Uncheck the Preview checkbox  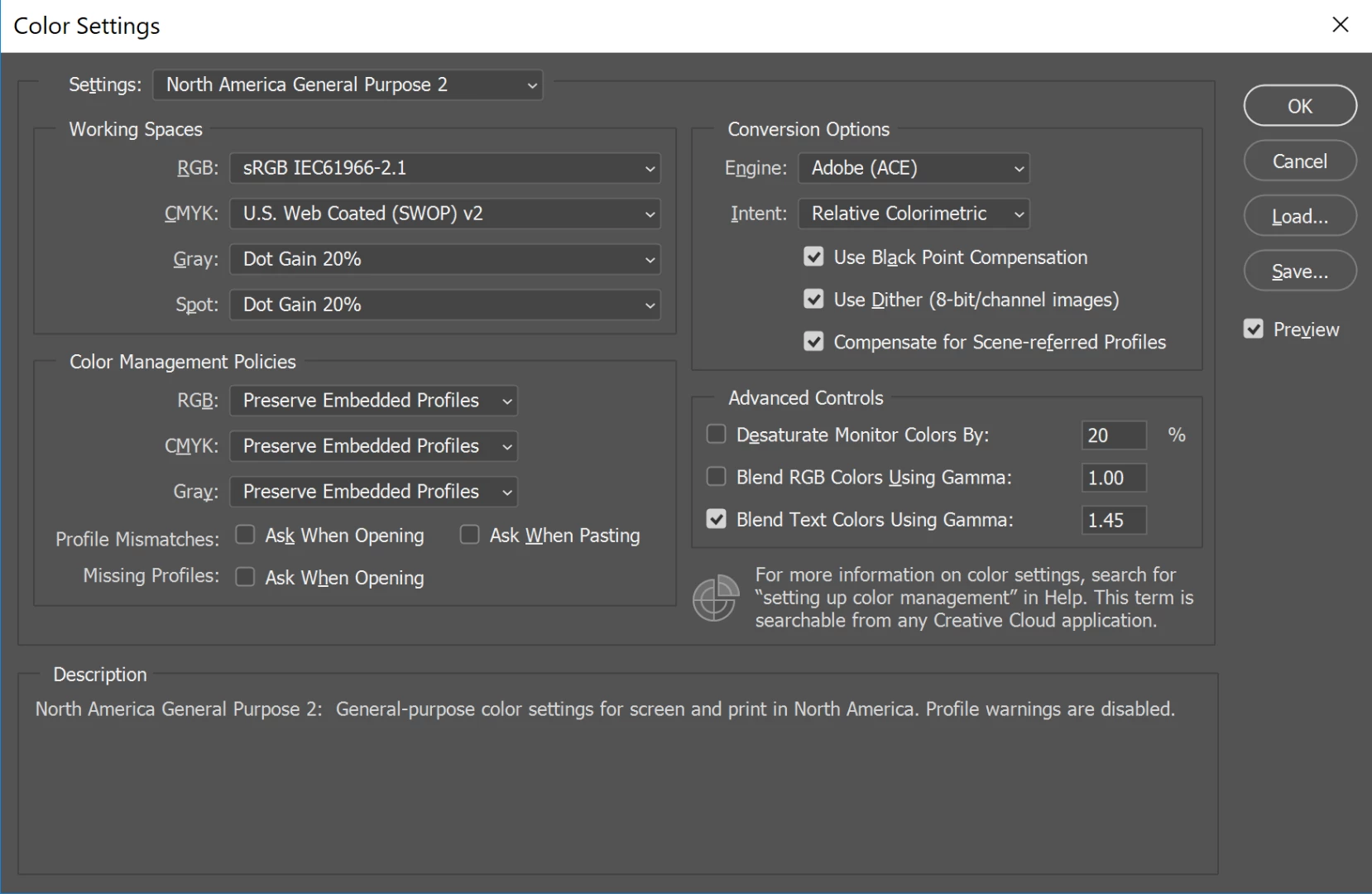(x=1254, y=329)
